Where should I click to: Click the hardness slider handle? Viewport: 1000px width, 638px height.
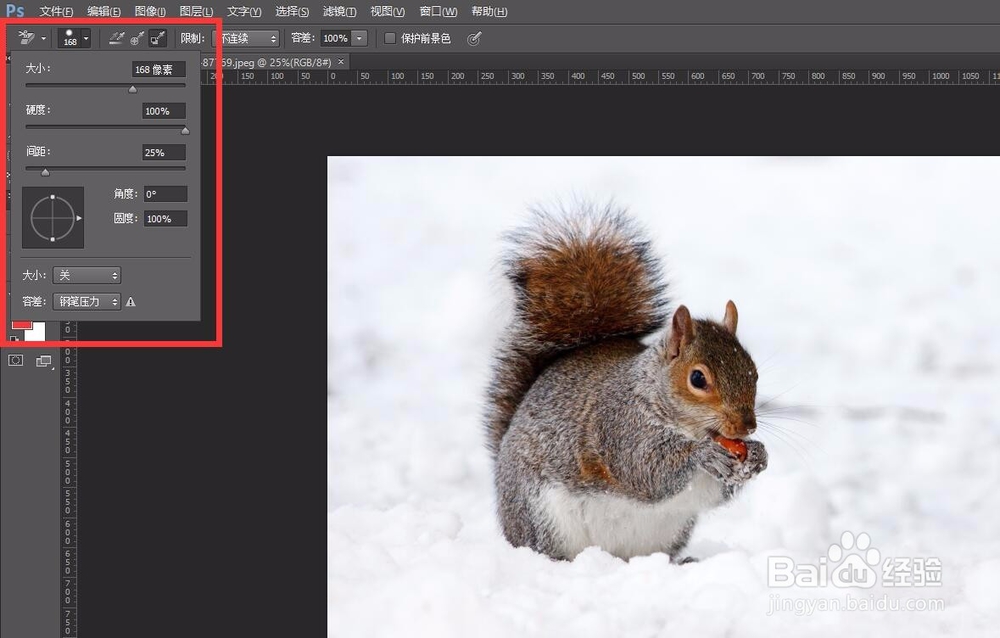pos(185,131)
